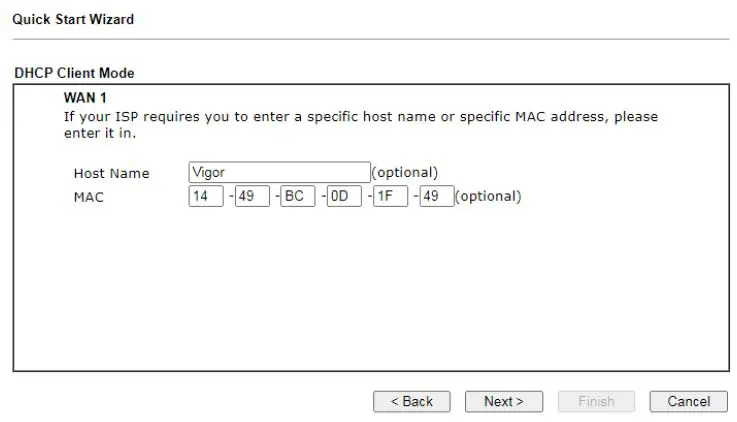Cancel the Quick Start Wizard
737x422 pixels.
688,401
